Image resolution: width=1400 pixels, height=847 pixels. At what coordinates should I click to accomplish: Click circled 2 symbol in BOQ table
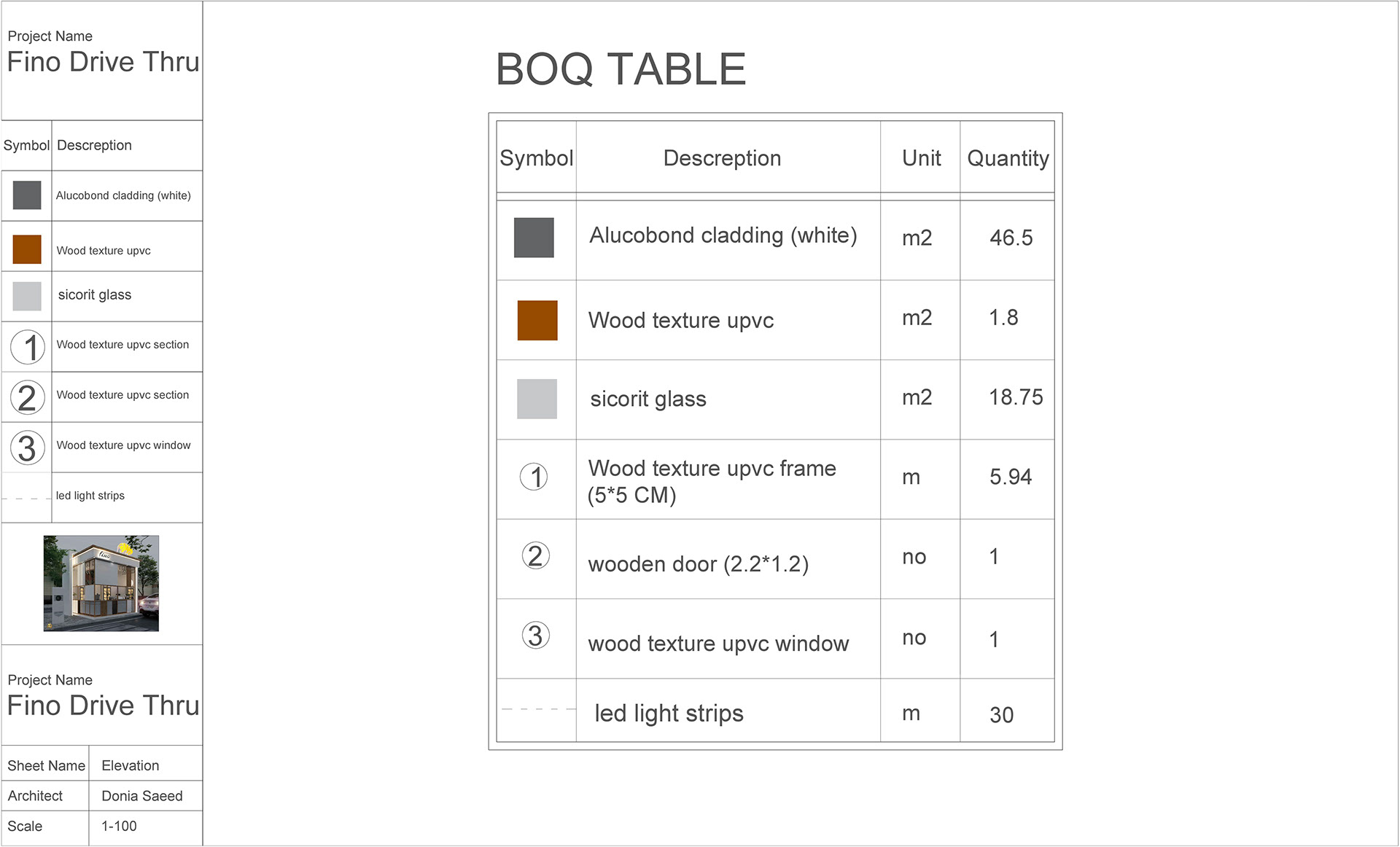click(x=535, y=556)
